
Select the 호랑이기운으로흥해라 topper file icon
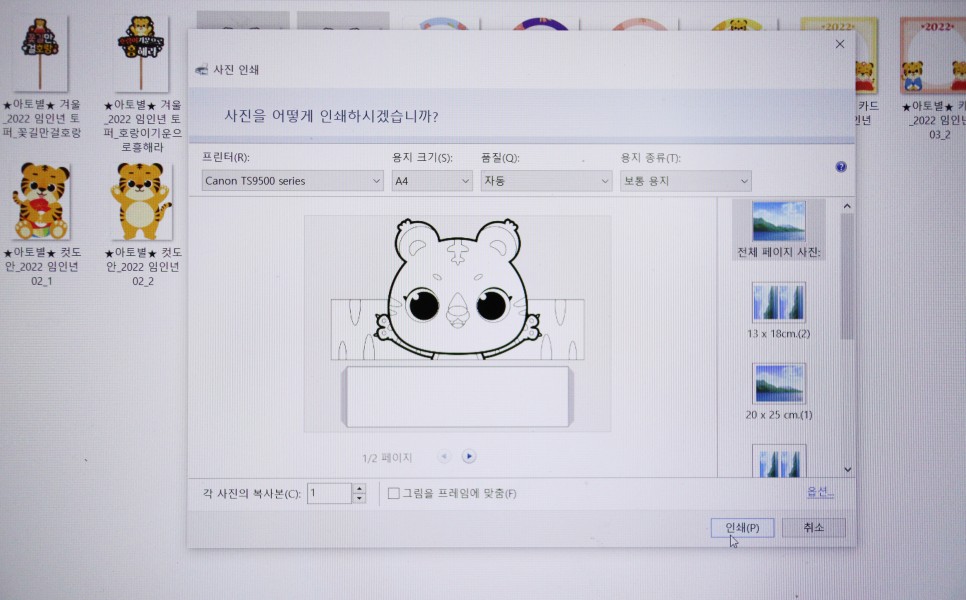point(142,54)
